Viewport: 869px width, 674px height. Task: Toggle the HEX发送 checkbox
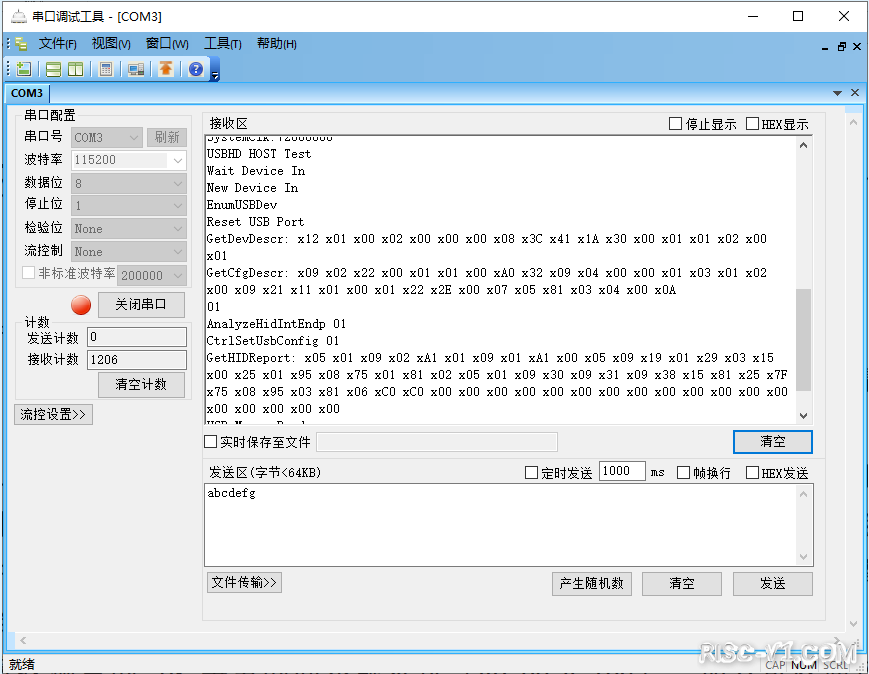pos(752,473)
